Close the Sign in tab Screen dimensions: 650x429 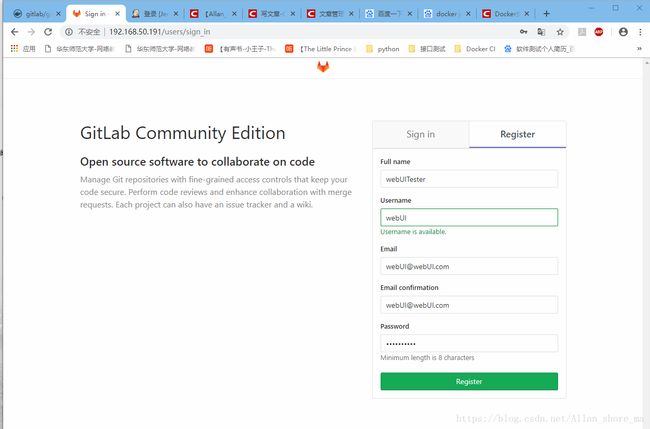[117, 14]
